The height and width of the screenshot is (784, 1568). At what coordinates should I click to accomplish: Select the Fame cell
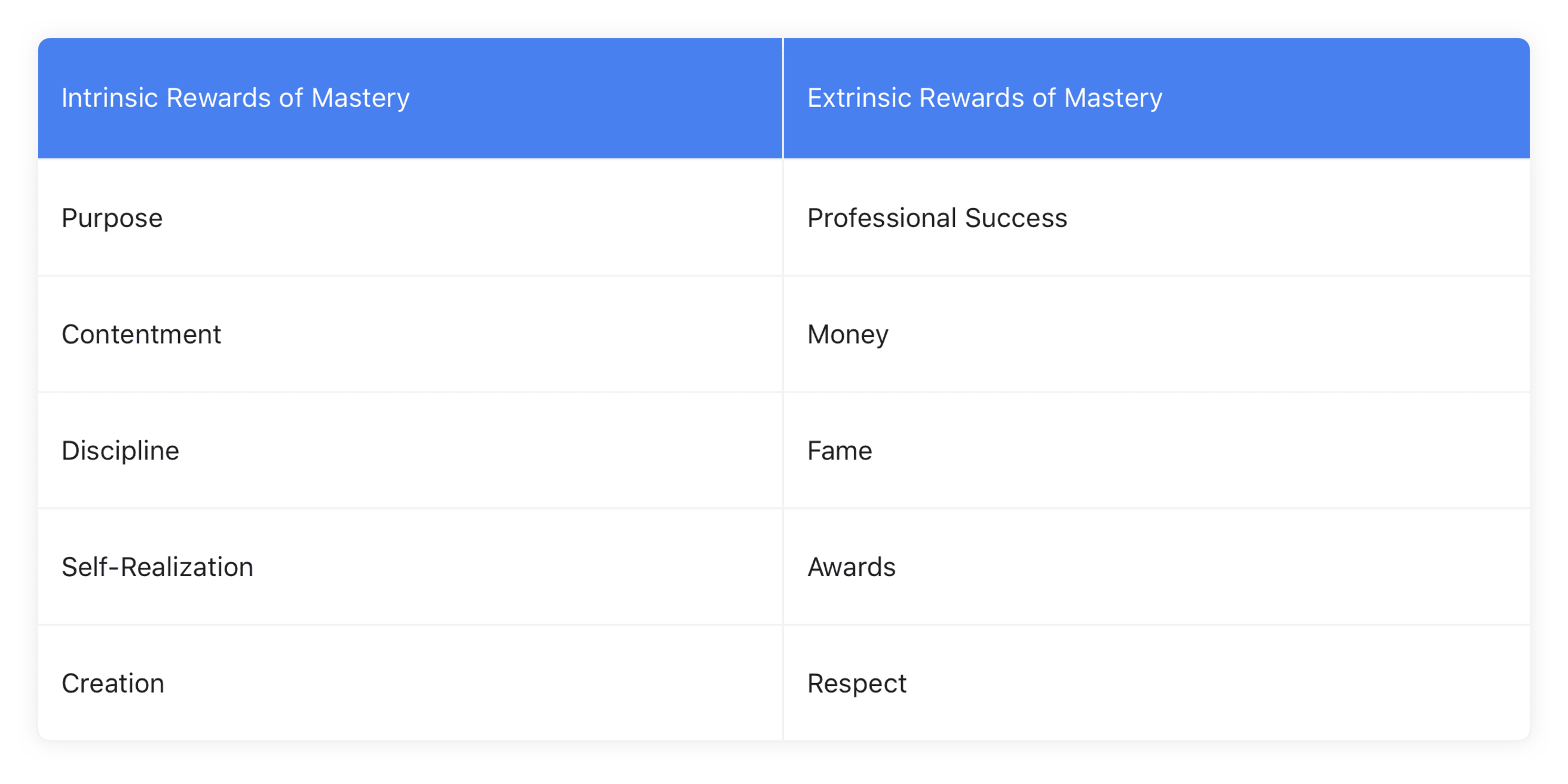[x=1156, y=450]
